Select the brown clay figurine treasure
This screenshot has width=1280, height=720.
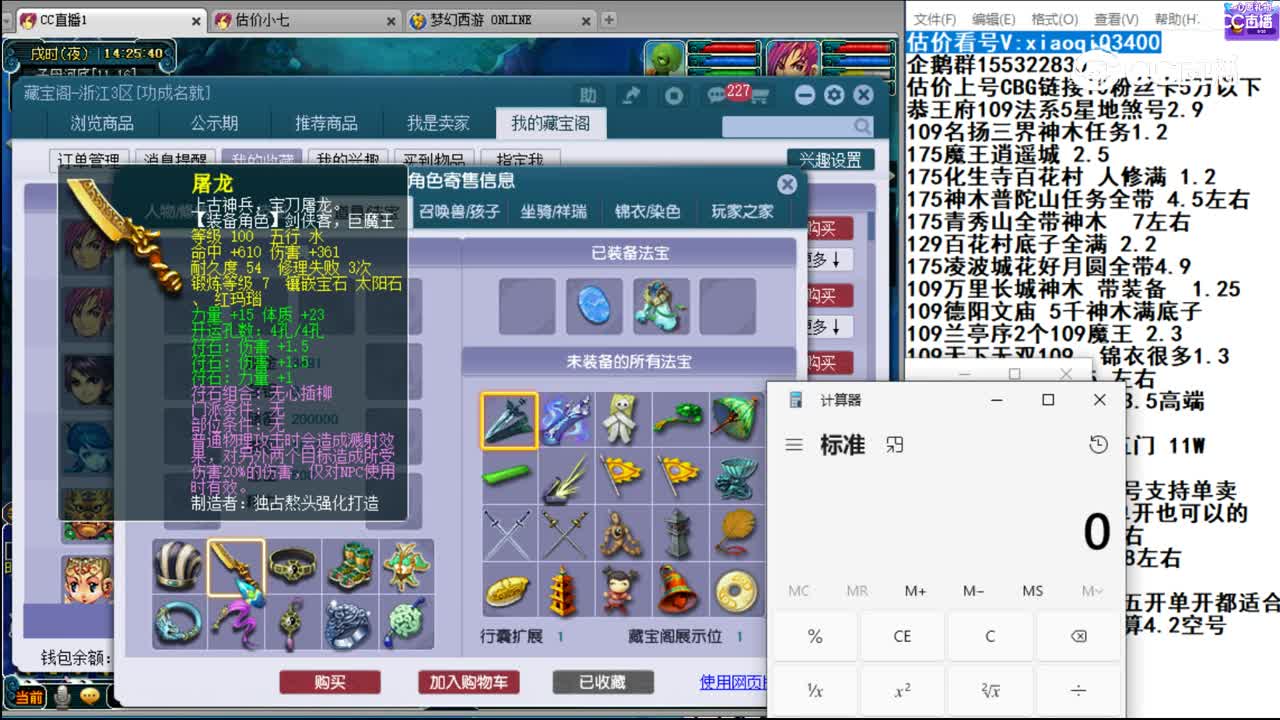623,534
